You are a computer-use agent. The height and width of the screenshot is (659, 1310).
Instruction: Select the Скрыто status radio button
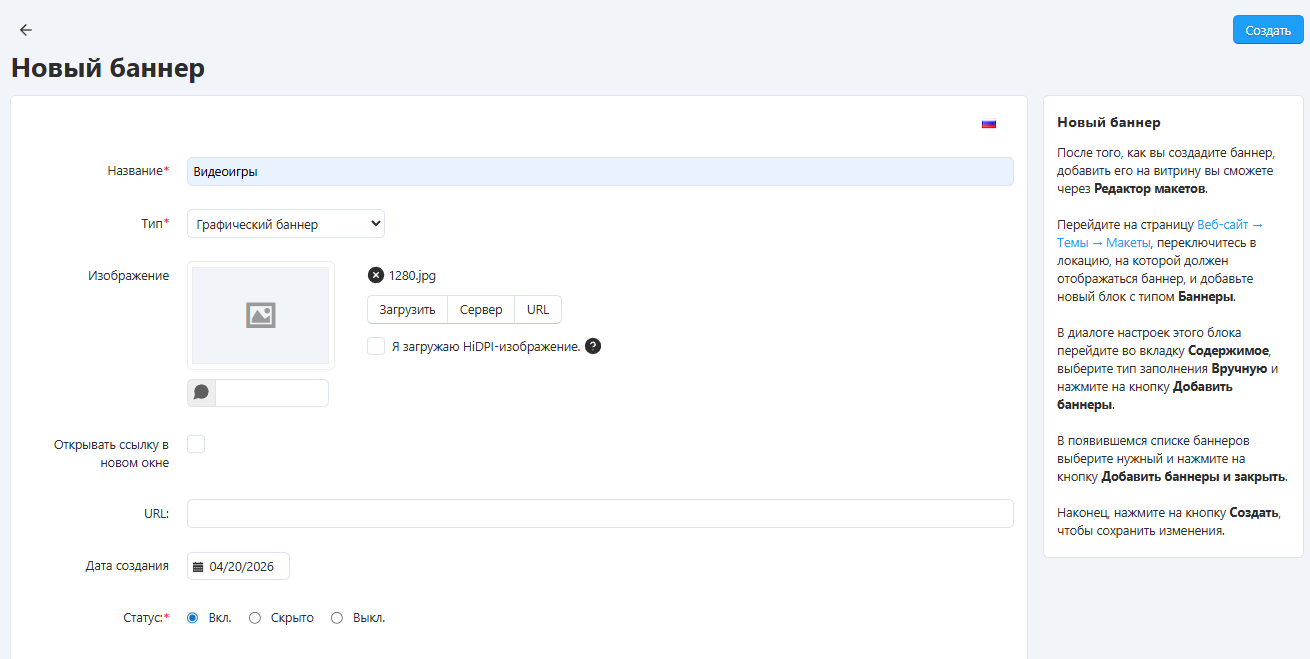pos(255,618)
